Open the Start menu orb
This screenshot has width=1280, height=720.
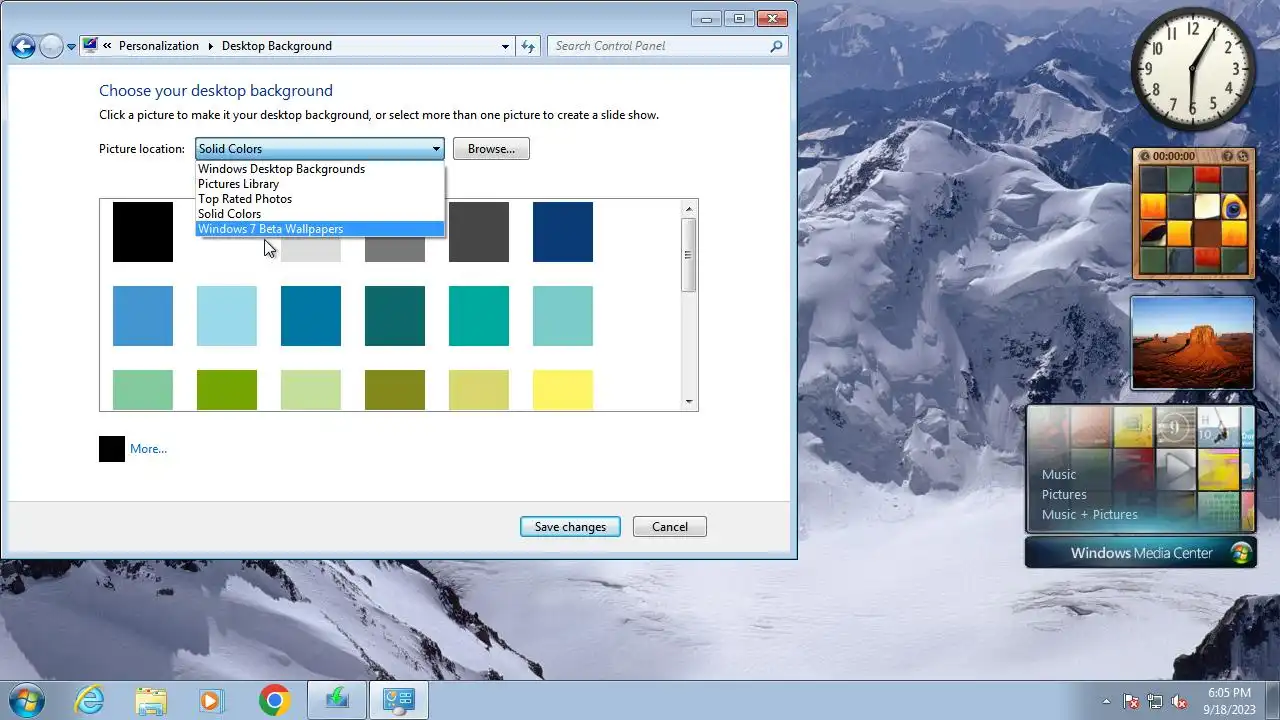(25, 700)
